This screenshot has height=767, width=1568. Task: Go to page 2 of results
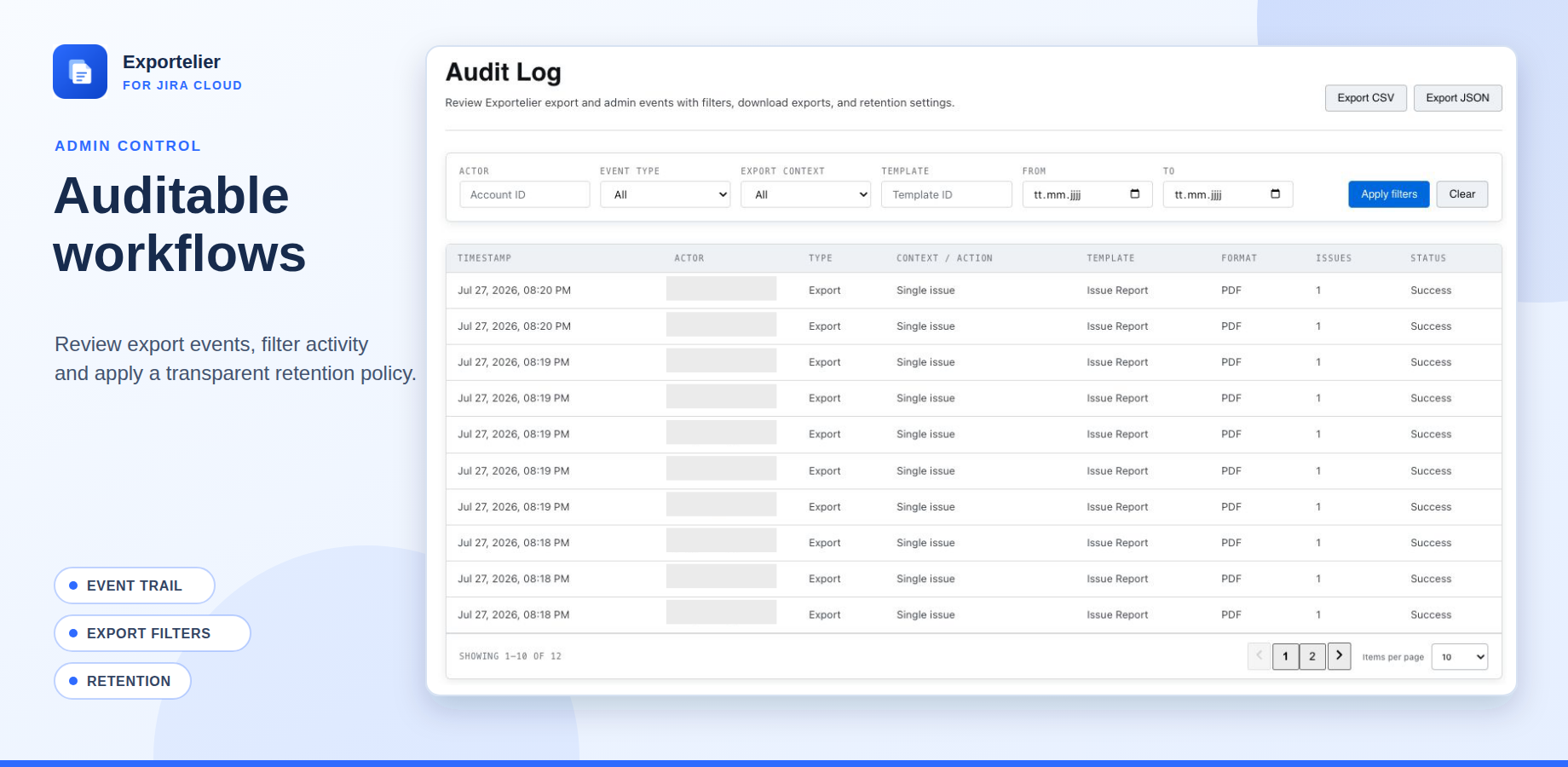[1312, 656]
